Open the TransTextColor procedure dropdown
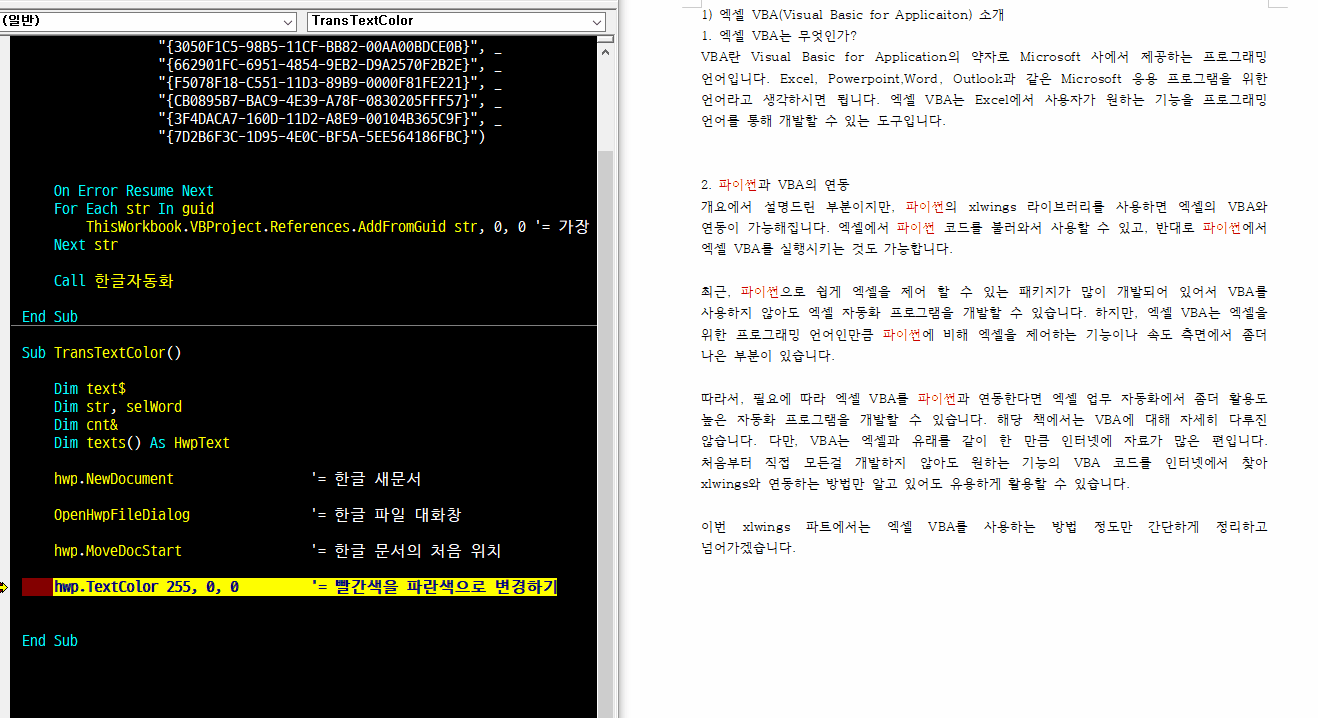This screenshot has width=1318, height=718. [x=457, y=21]
